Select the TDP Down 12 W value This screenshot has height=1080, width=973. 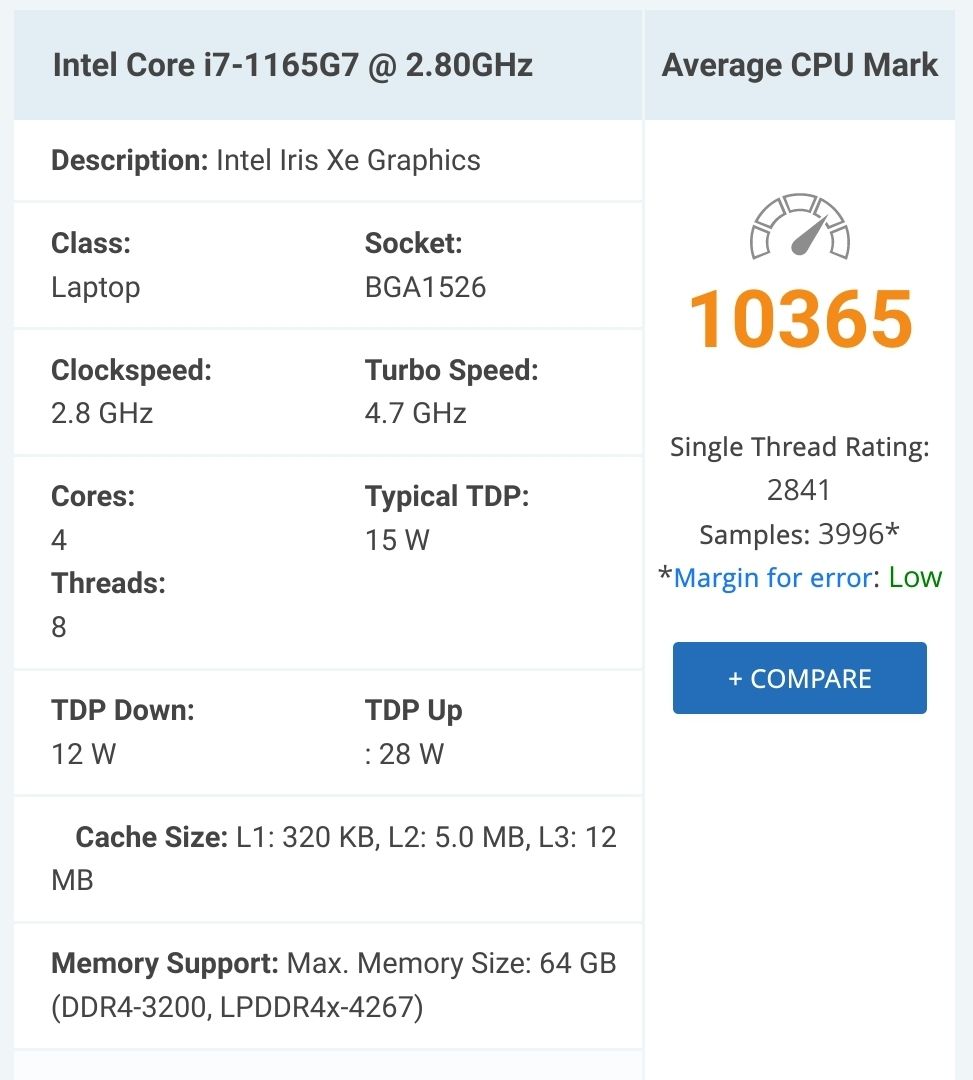[84, 754]
